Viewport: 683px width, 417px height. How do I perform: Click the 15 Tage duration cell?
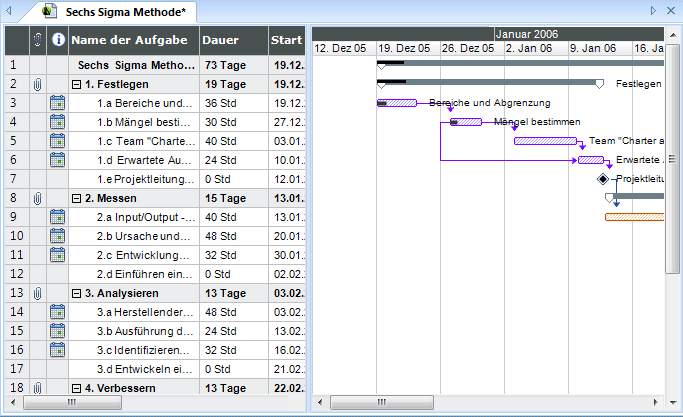click(234, 198)
